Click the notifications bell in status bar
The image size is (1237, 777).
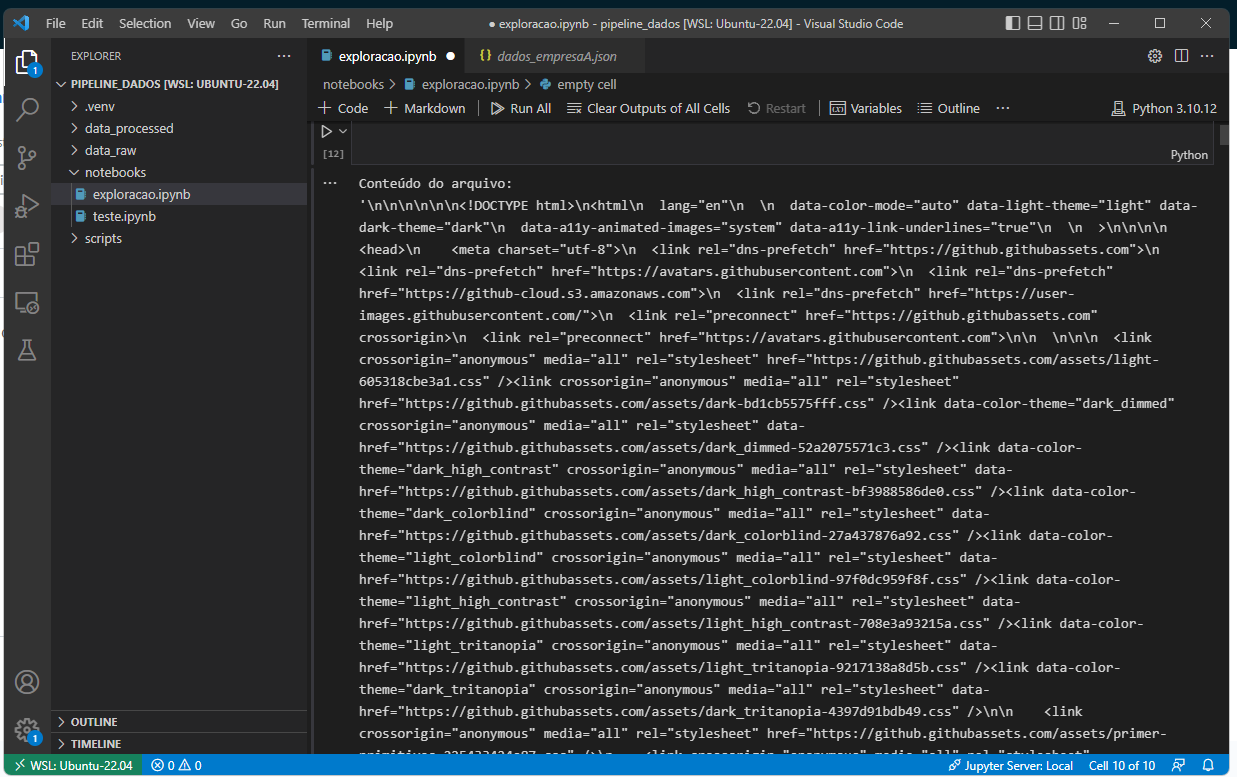1209,766
